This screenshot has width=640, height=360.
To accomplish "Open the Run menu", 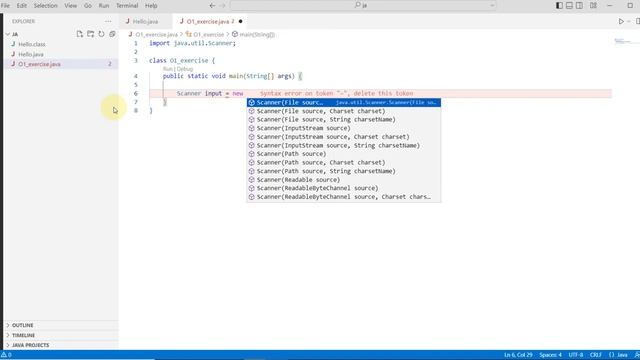I will click(104, 6).
